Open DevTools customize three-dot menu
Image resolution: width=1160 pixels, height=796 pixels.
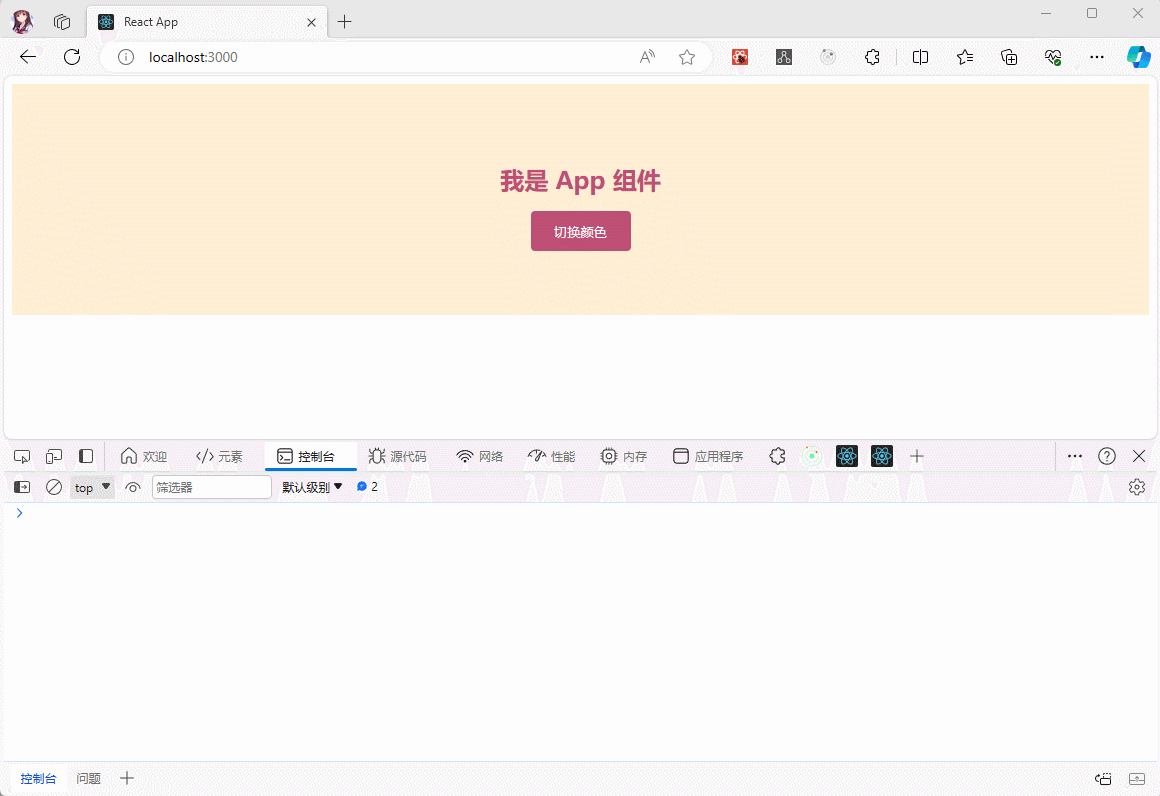click(x=1075, y=456)
